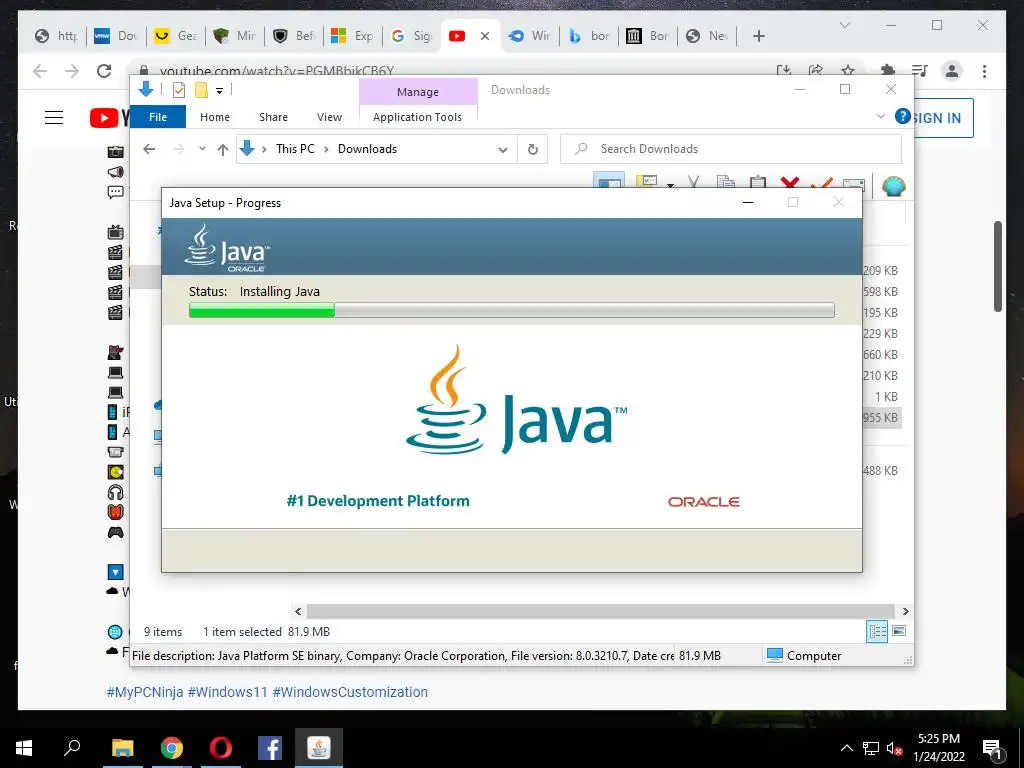Select the Manage contextual tab

[x=418, y=92]
